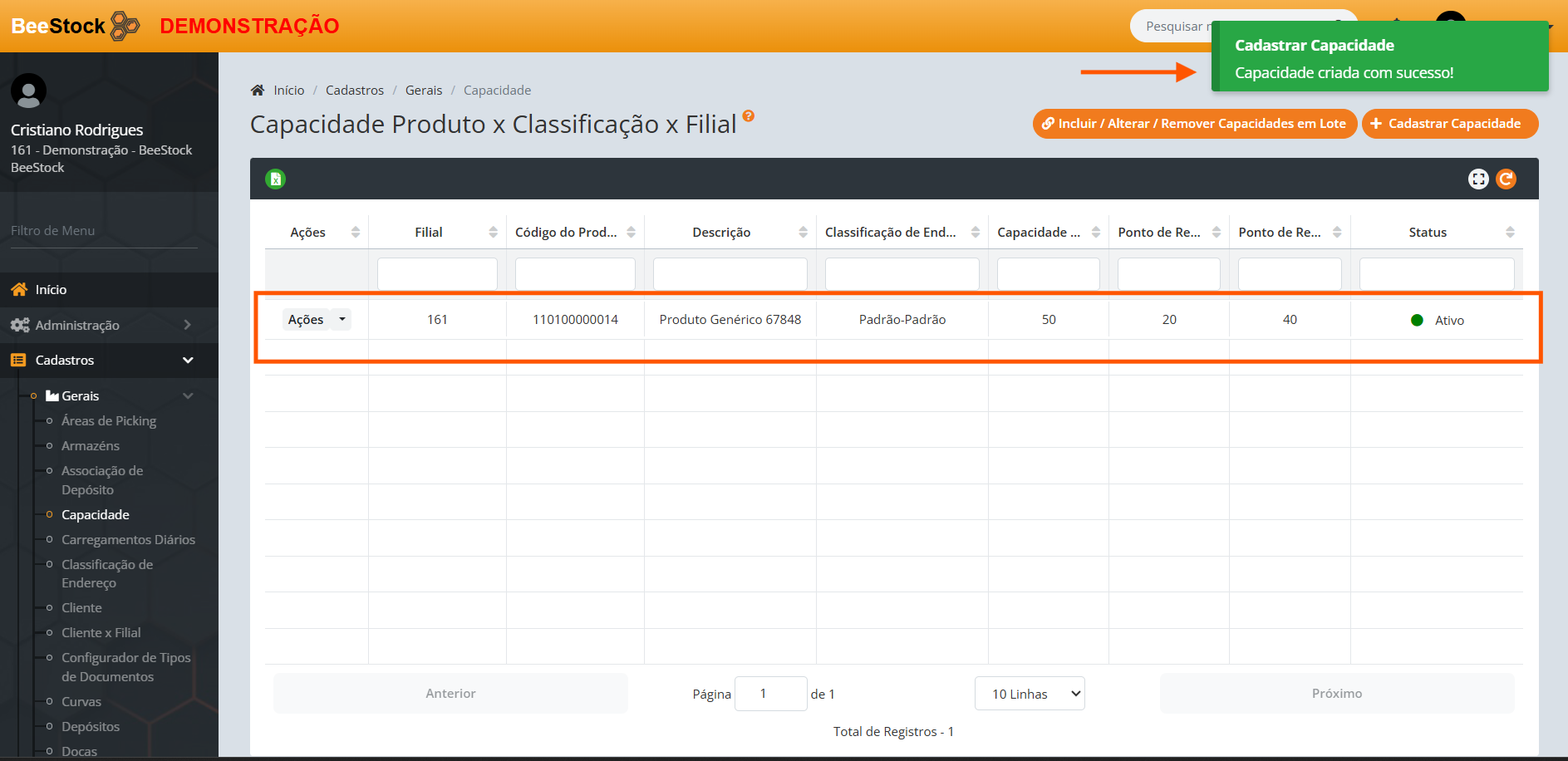The image size is (1568, 761).
Task: Click the orange refresh table icon
Action: click(x=1506, y=179)
